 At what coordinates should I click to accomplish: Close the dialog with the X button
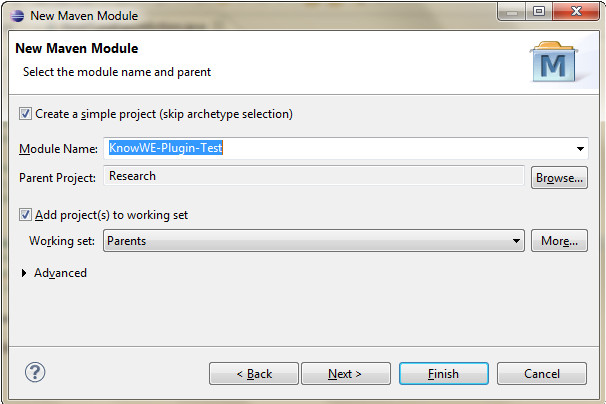[576, 12]
